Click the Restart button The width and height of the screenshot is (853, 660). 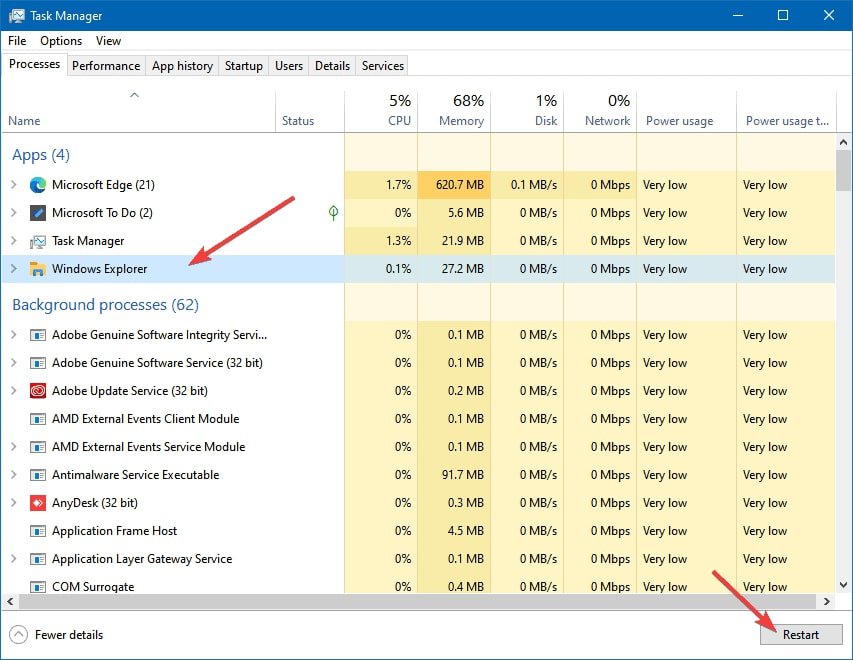pyautogui.click(x=801, y=634)
